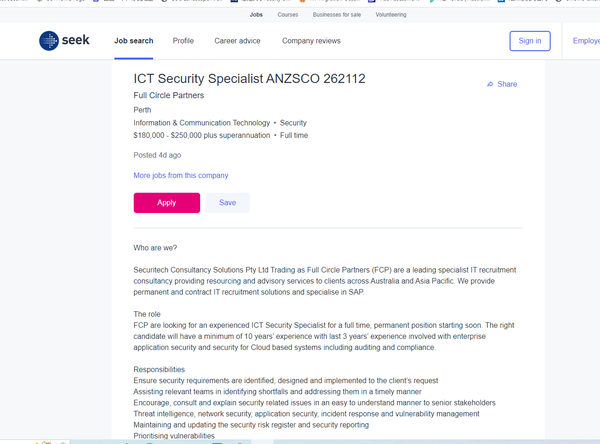The width and height of the screenshot is (600, 444).
Task: Open the Job search tab
Action: click(x=134, y=41)
